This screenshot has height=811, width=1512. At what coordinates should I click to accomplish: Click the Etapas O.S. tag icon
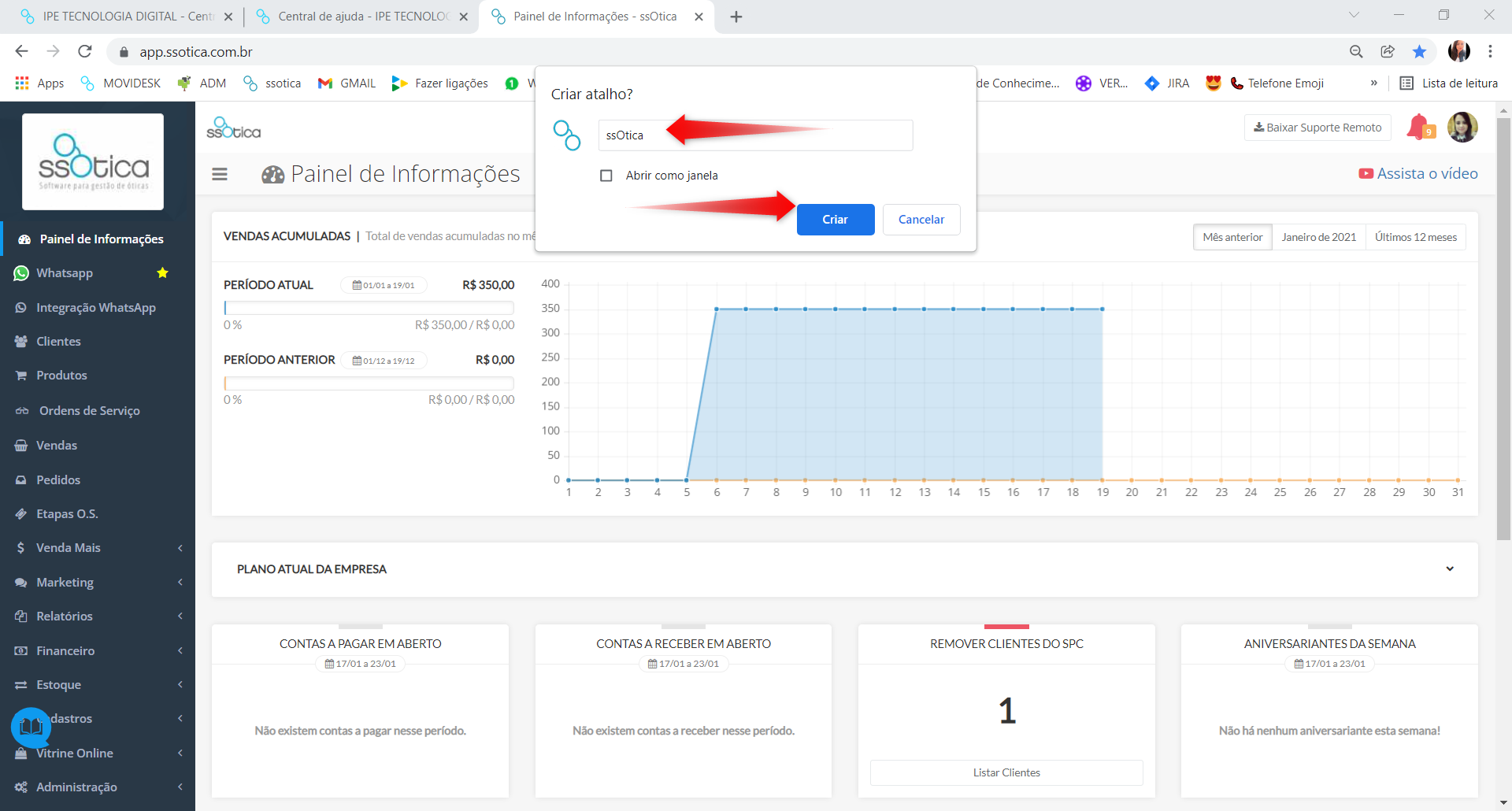click(21, 514)
